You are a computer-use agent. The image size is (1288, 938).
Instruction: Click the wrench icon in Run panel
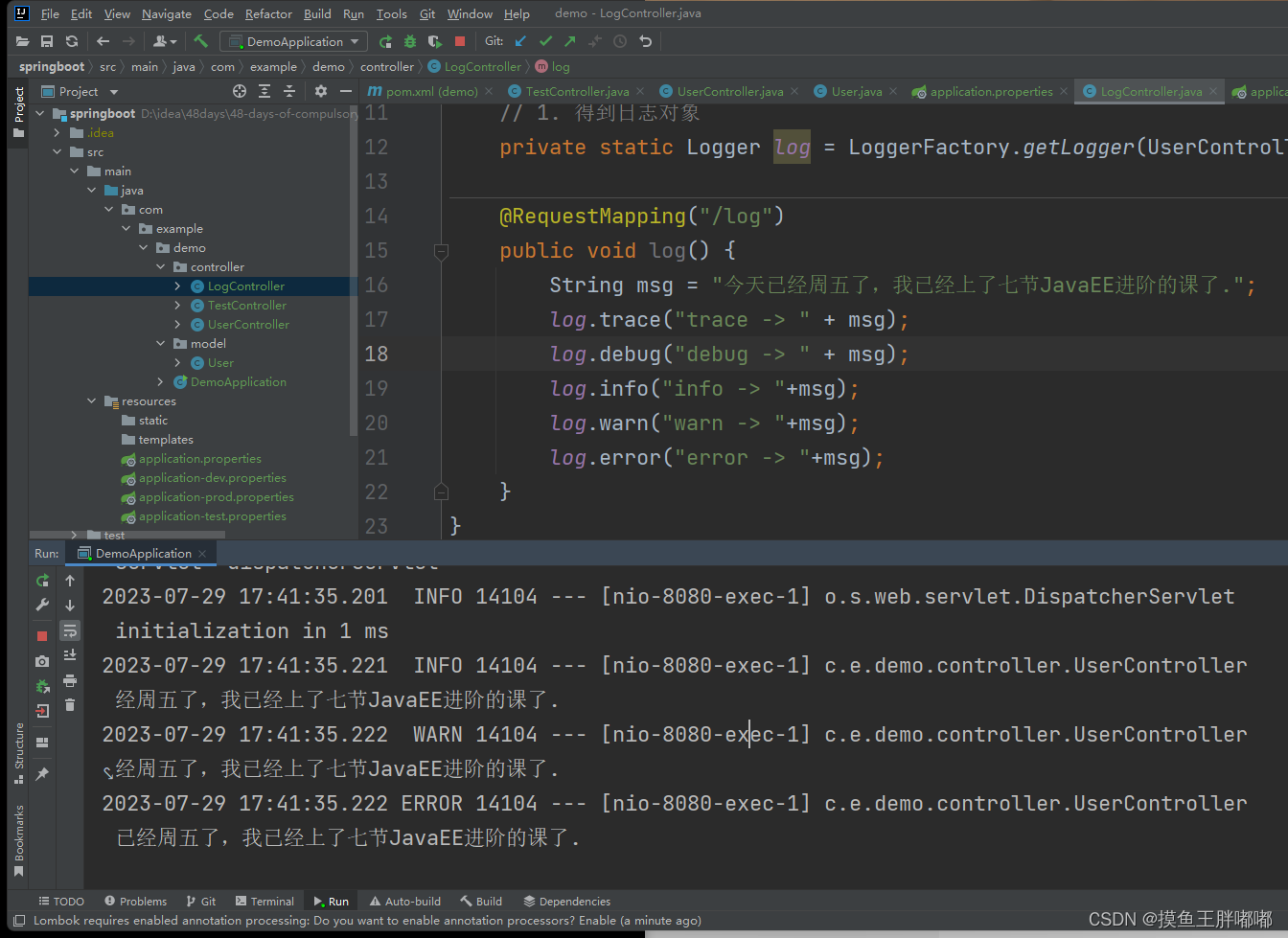pyautogui.click(x=42, y=606)
